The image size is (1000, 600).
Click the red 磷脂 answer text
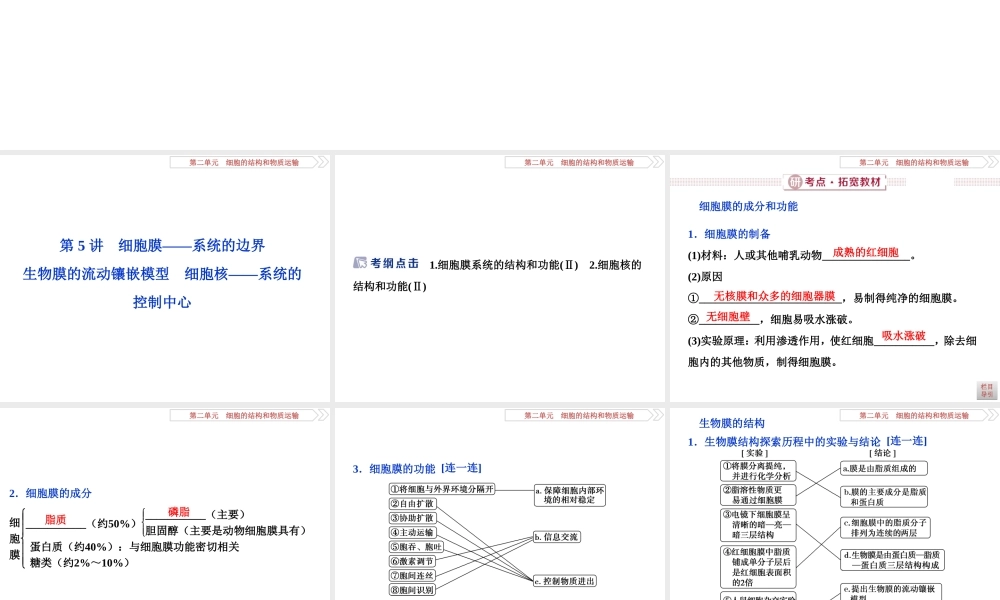(x=179, y=512)
